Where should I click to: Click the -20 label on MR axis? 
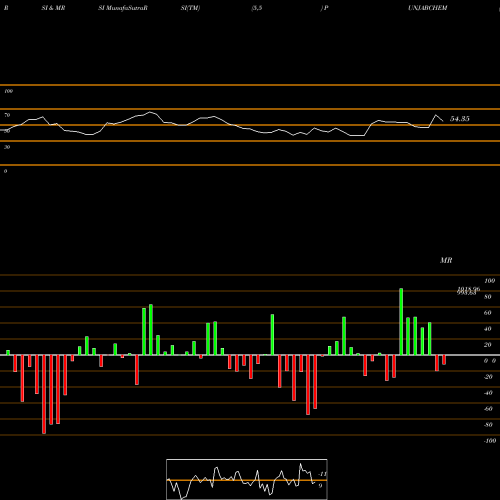tap(488, 377)
